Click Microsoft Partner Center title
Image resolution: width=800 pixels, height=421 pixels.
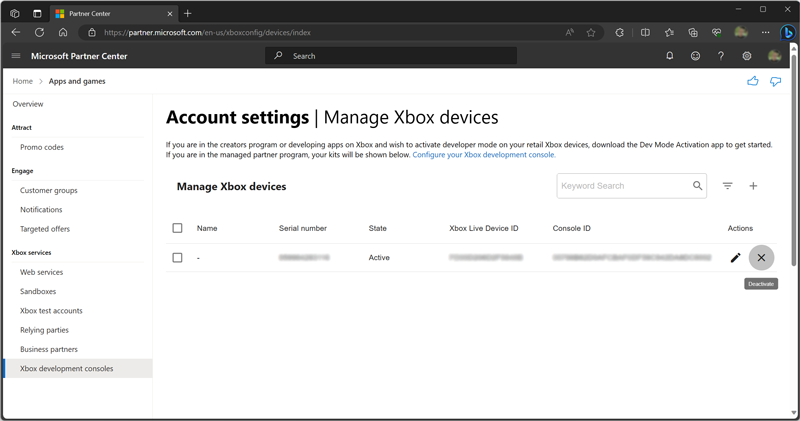[x=79, y=56]
